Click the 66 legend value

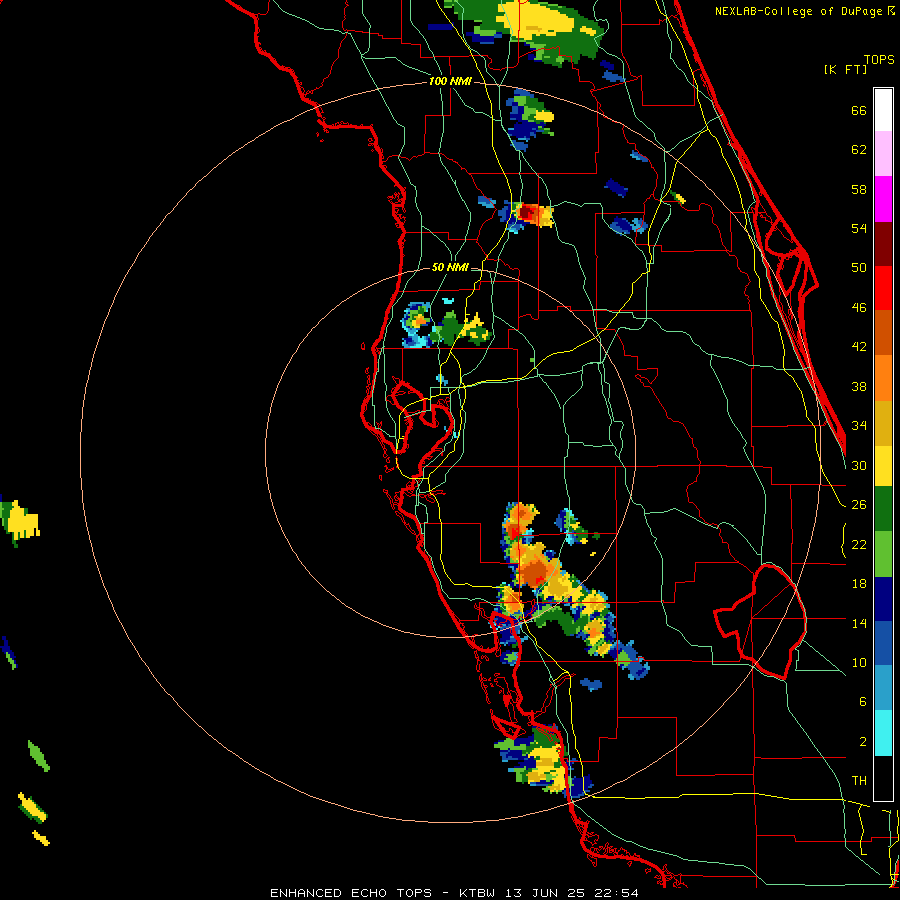(x=859, y=110)
